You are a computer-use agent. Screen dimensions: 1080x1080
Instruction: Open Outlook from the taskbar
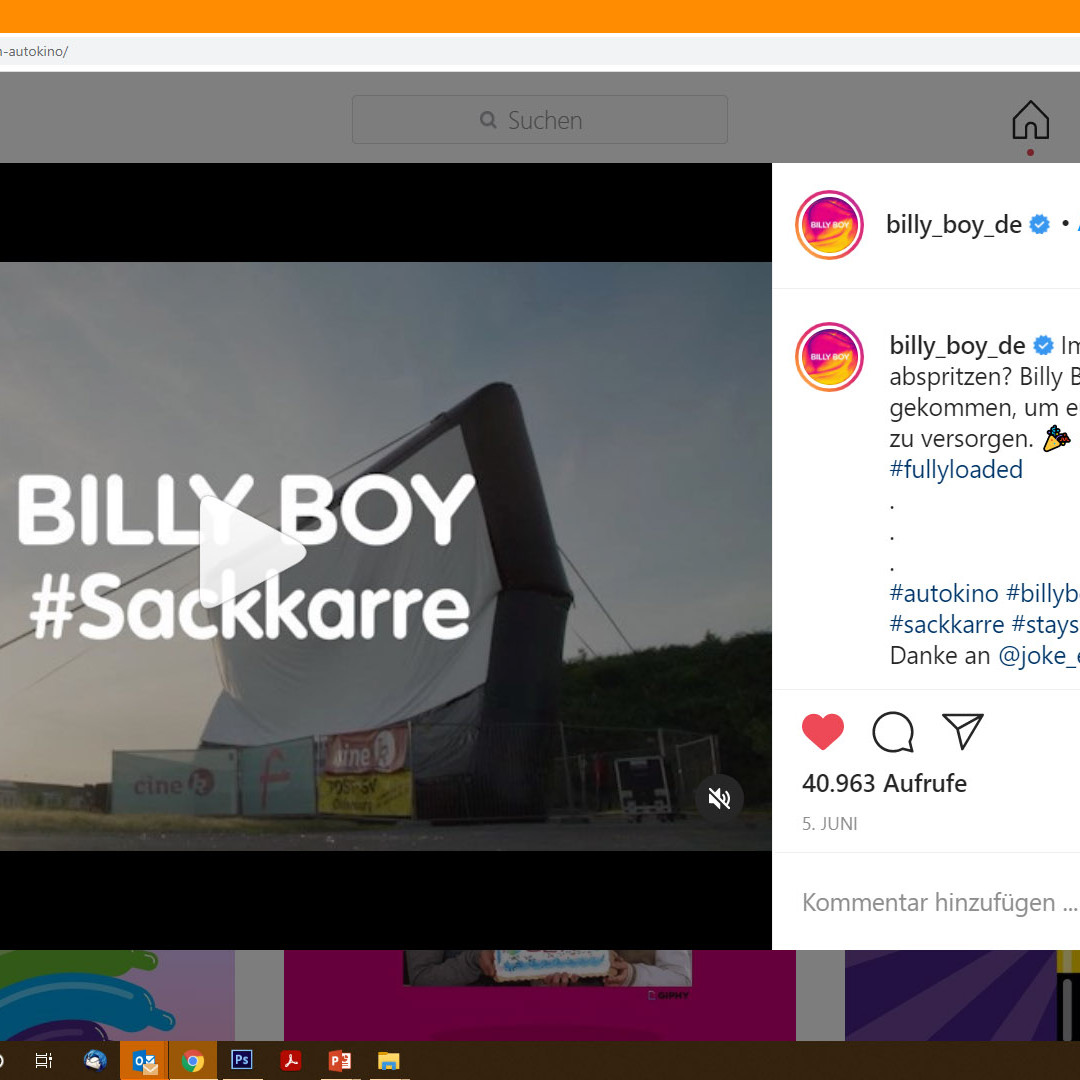click(x=145, y=1061)
